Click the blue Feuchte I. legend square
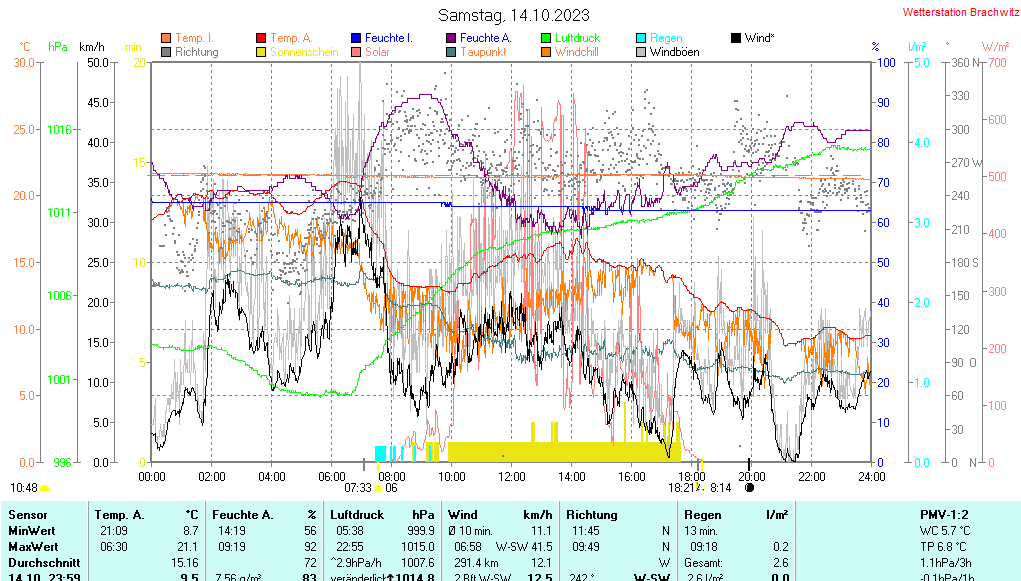The image size is (1021, 581). click(356, 38)
